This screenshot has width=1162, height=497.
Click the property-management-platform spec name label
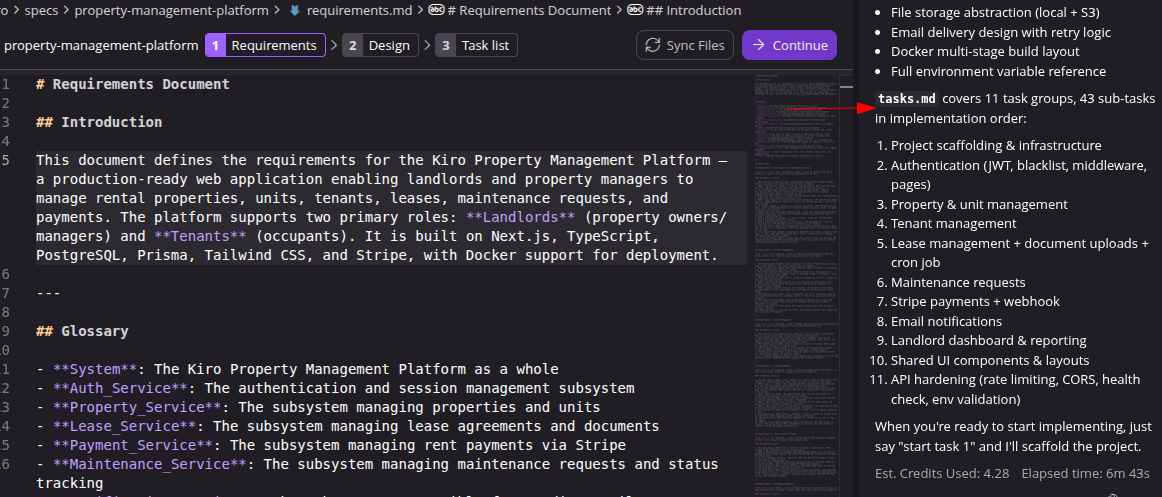[x=102, y=45]
